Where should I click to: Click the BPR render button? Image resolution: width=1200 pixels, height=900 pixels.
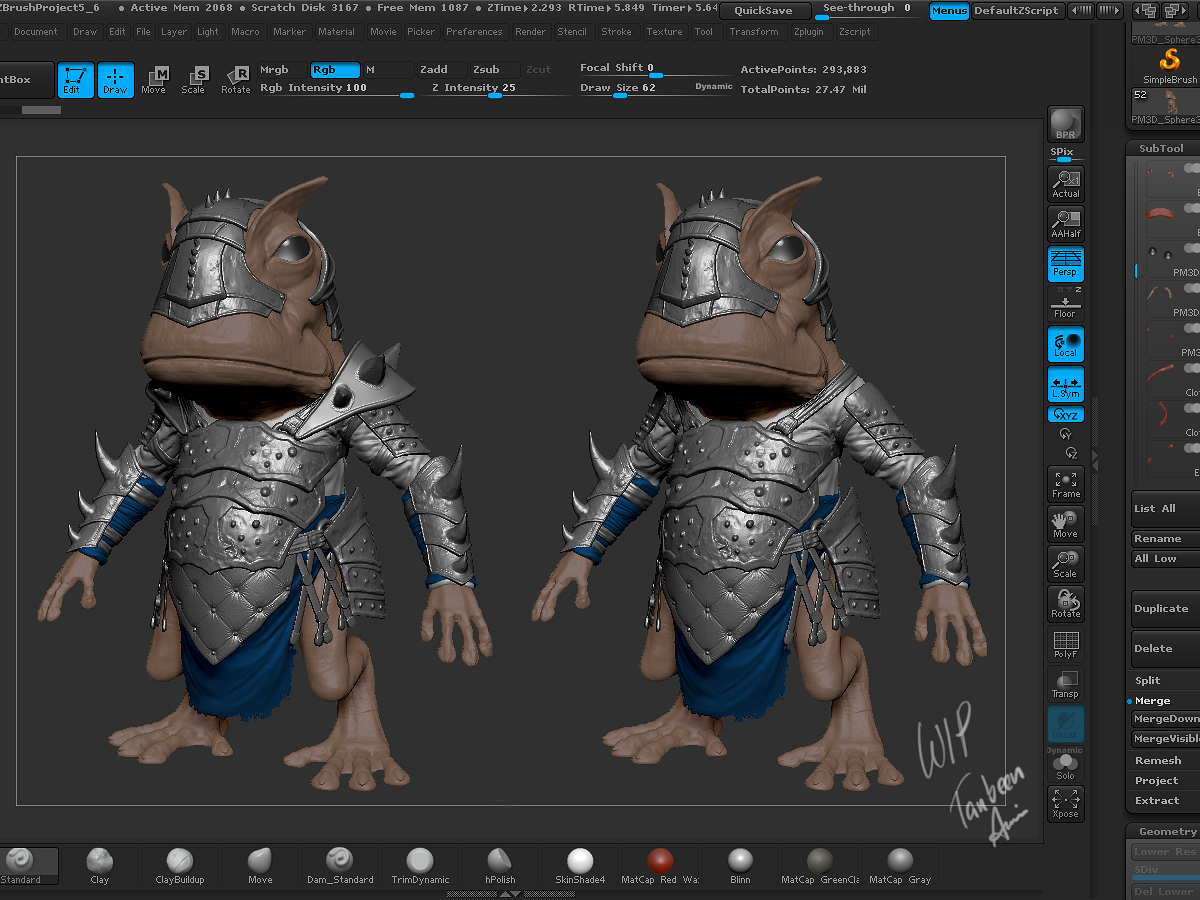1065,123
